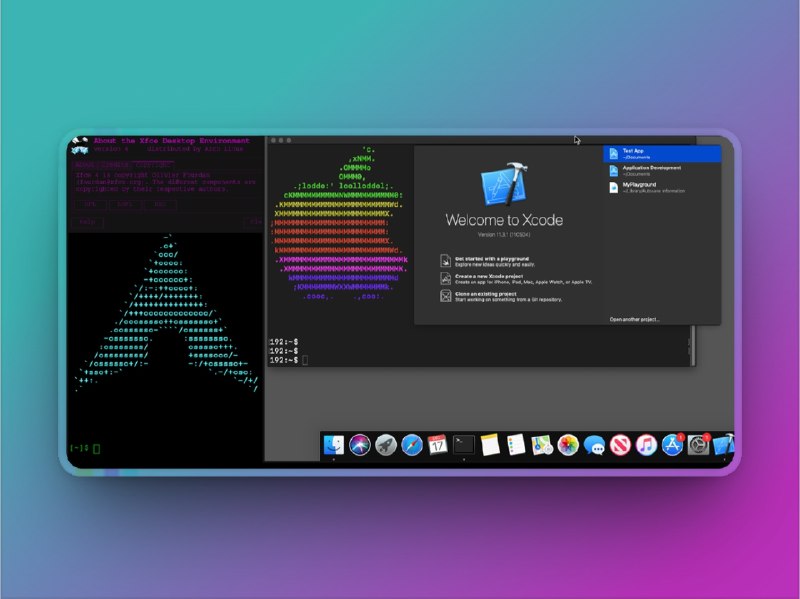The width and height of the screenshot is (800, 599).
Task: Open the App Store from the Dock
Action: tap(671, 446)
